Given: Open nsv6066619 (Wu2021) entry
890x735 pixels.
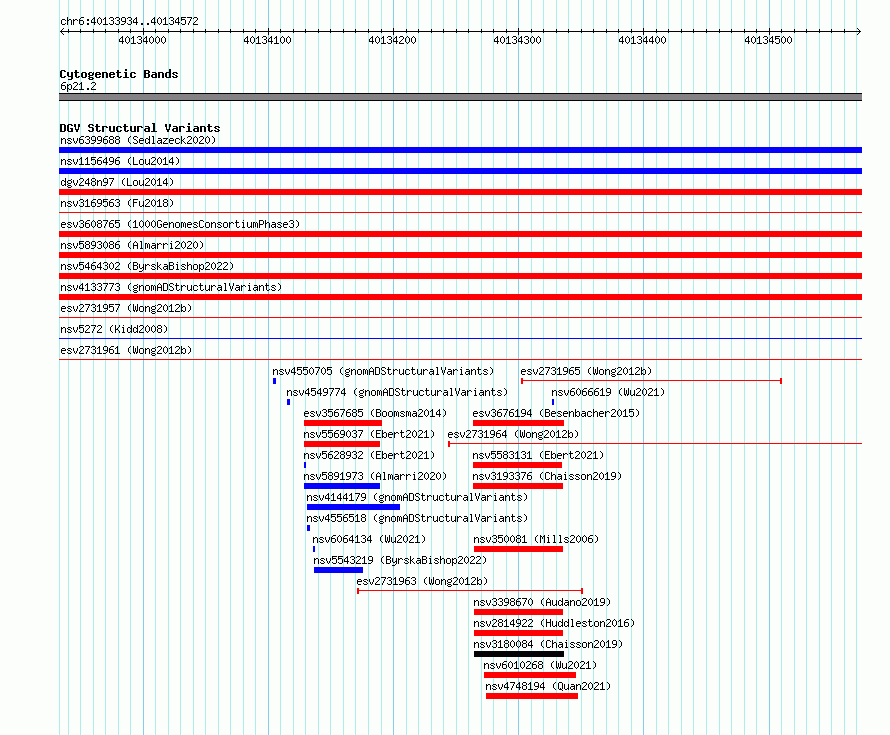Looking at the screenshot, I should 608,392.
